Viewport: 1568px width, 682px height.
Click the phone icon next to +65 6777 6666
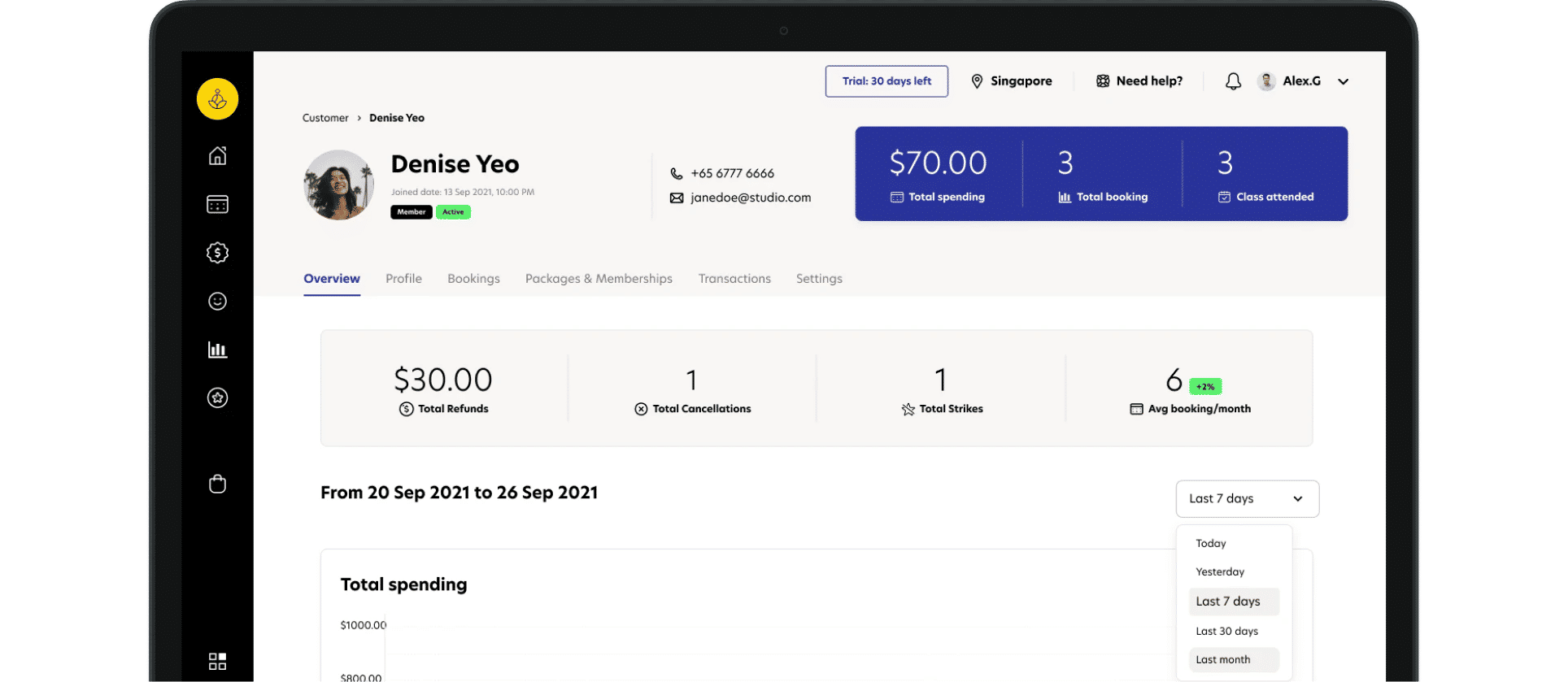pyautogui.click(x=677, y=173)
